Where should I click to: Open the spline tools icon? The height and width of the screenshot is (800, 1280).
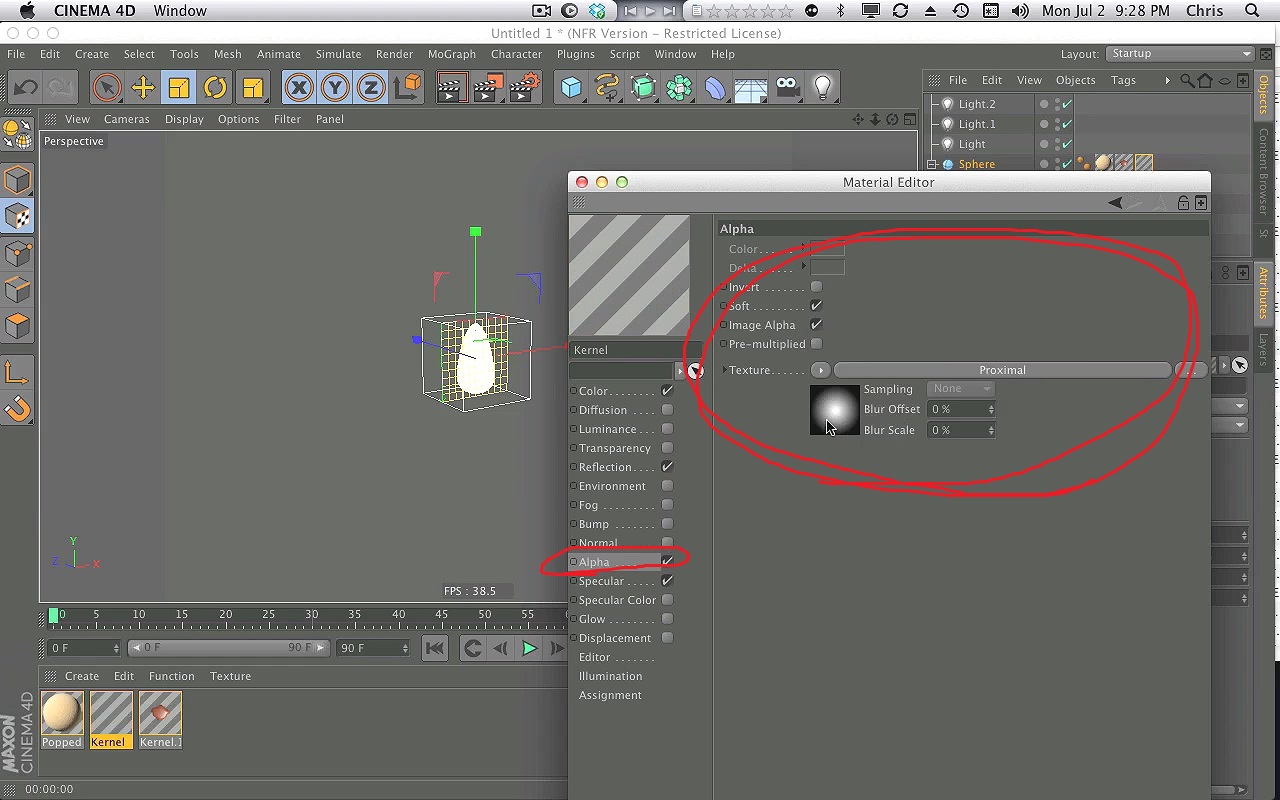pos(607,88)
